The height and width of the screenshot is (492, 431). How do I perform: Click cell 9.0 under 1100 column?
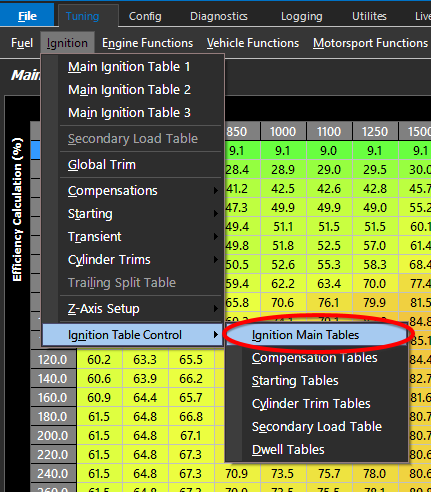pyautogui.click(x=329, y=151)
